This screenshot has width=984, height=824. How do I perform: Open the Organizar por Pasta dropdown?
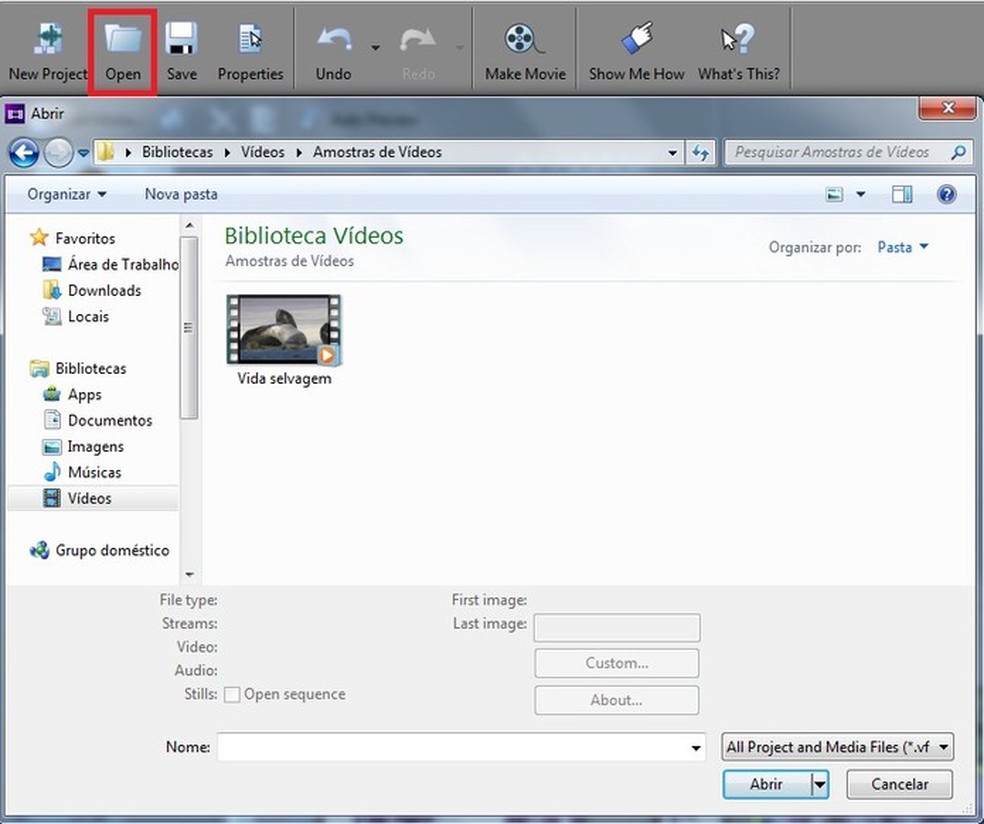pos(902,247)
